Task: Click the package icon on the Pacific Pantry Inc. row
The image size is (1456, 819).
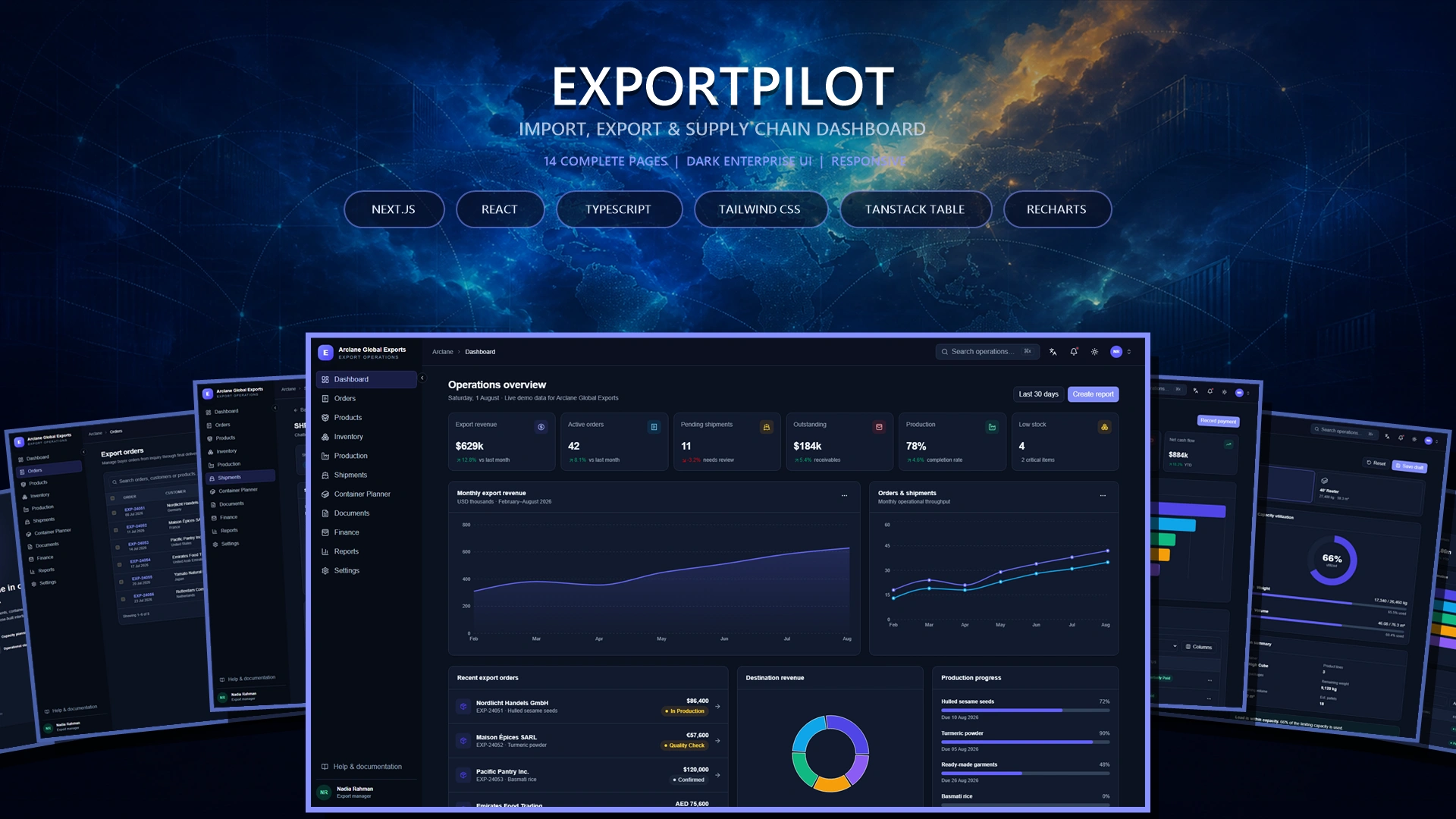Action: 463,775
